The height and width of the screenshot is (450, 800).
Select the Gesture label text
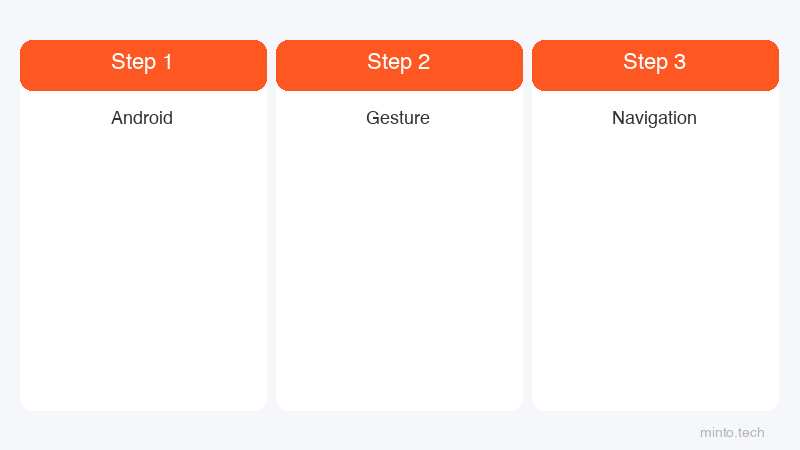[x=398, y=118]
